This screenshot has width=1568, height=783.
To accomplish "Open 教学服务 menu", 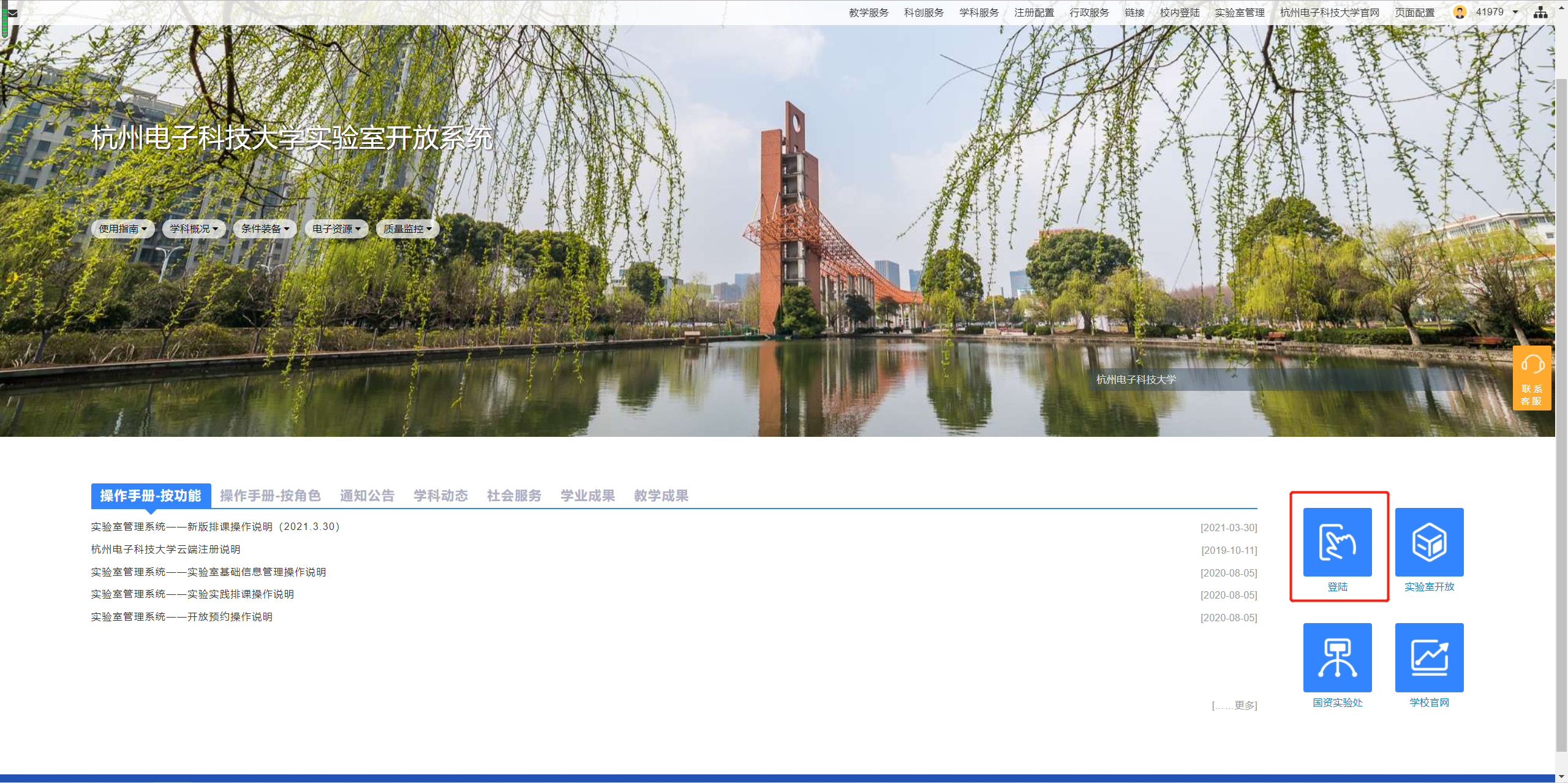I will tap(869, 12).
